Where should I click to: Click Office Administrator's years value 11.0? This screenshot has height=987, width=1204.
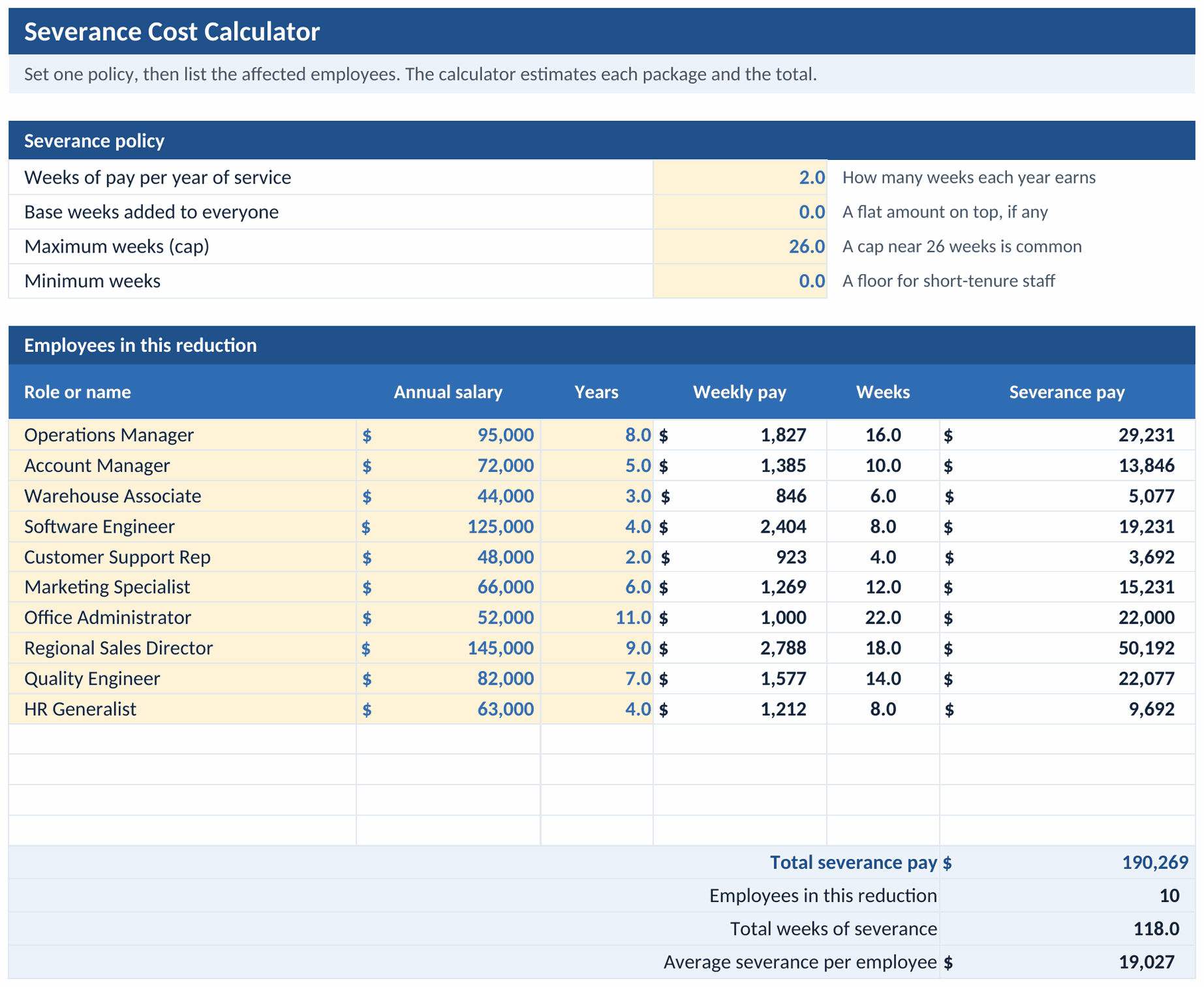597,618
